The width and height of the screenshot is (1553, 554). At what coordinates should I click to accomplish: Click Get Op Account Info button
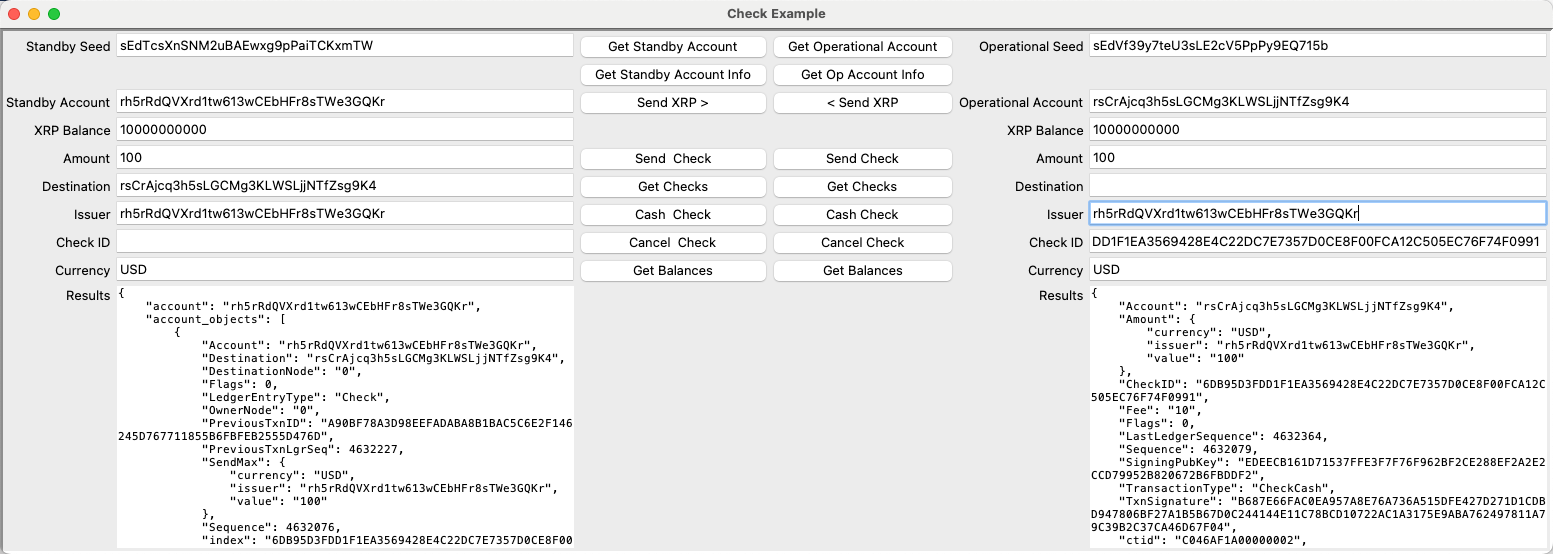(x=862, y=74)
